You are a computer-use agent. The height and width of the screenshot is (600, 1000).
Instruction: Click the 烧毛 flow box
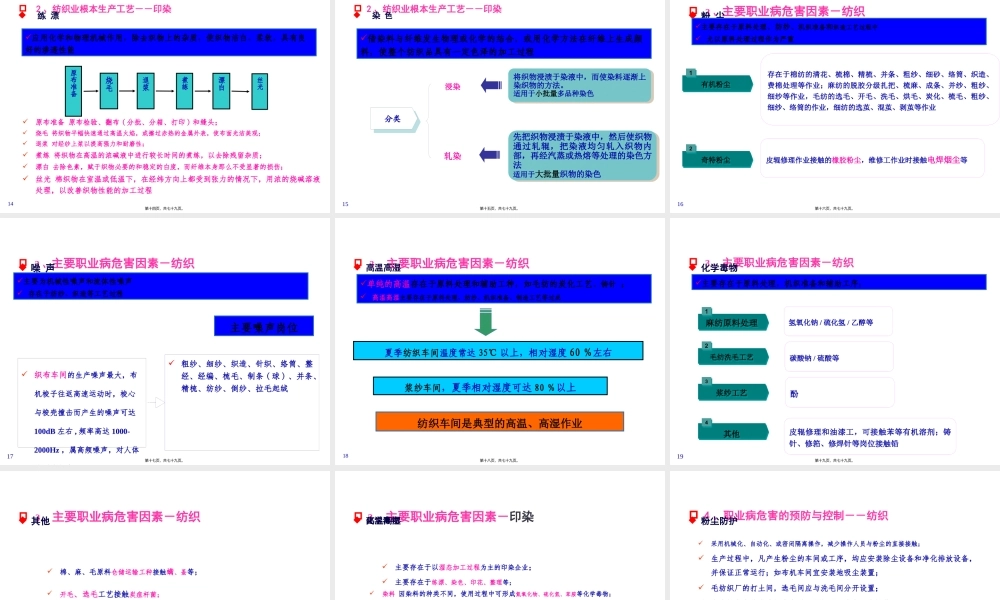tap(109, 91)
